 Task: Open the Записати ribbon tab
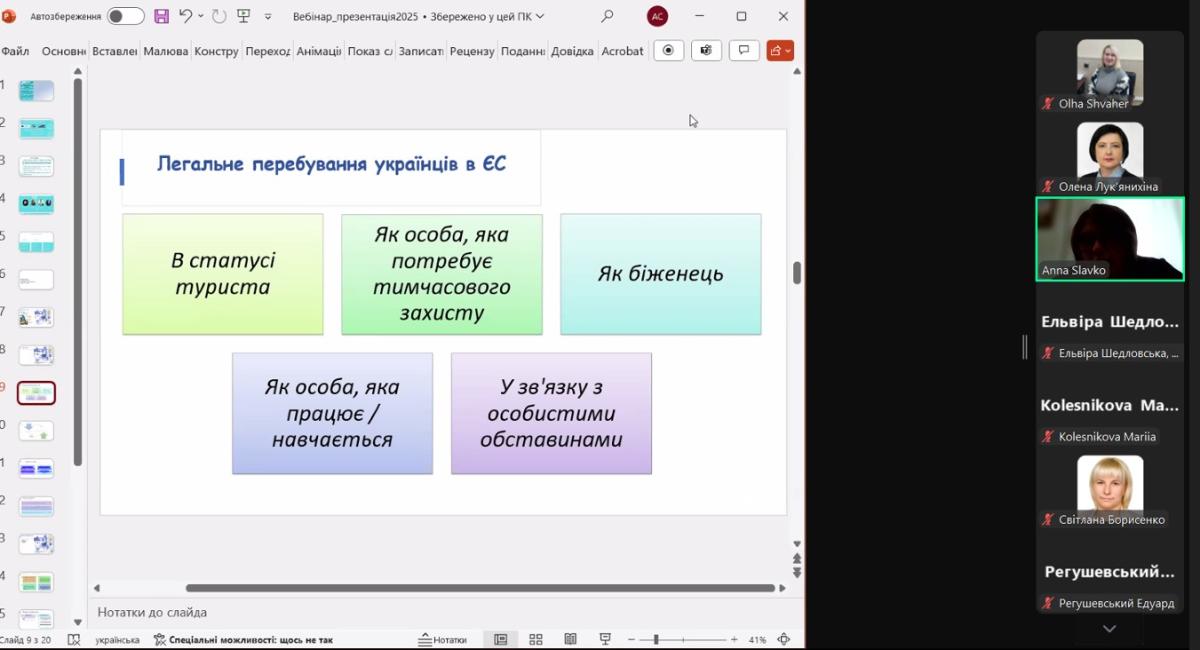(421, 51)
